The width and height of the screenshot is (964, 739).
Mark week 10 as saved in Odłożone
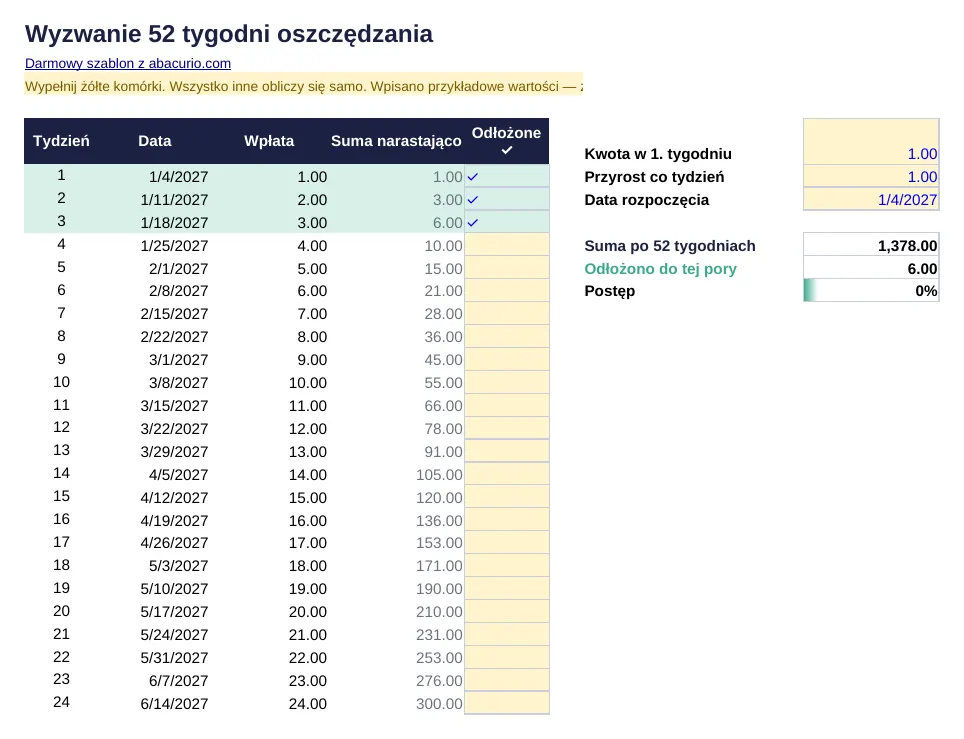point(507,382)
